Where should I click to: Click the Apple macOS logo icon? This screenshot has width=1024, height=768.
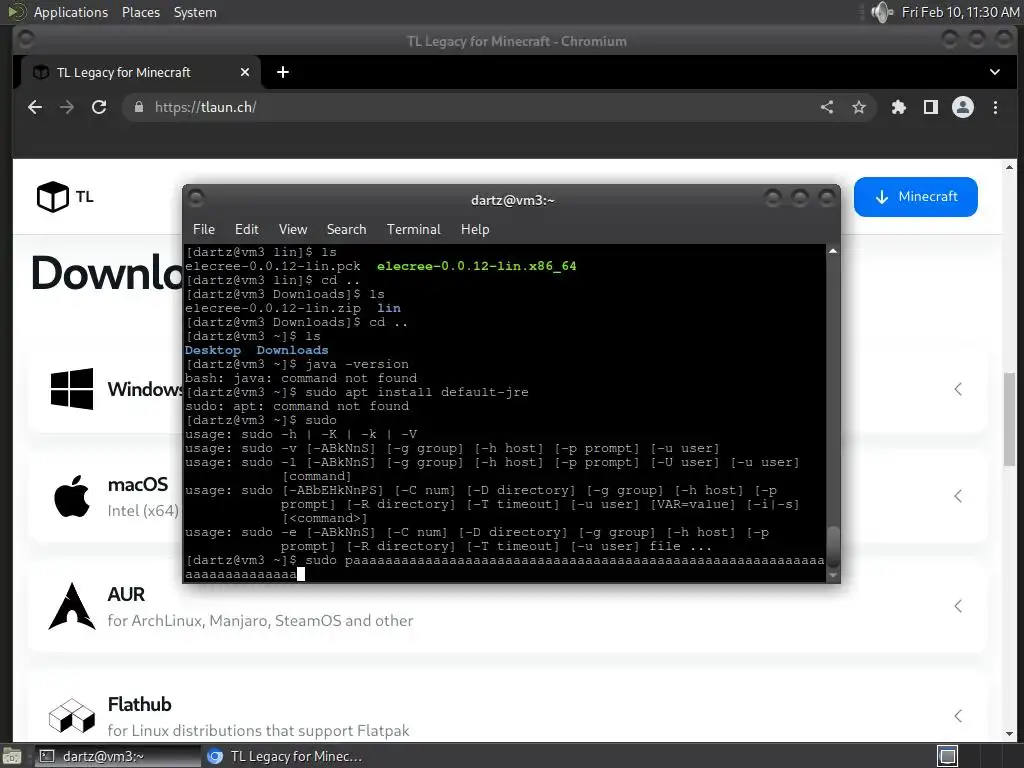click(x=72, y=496)
